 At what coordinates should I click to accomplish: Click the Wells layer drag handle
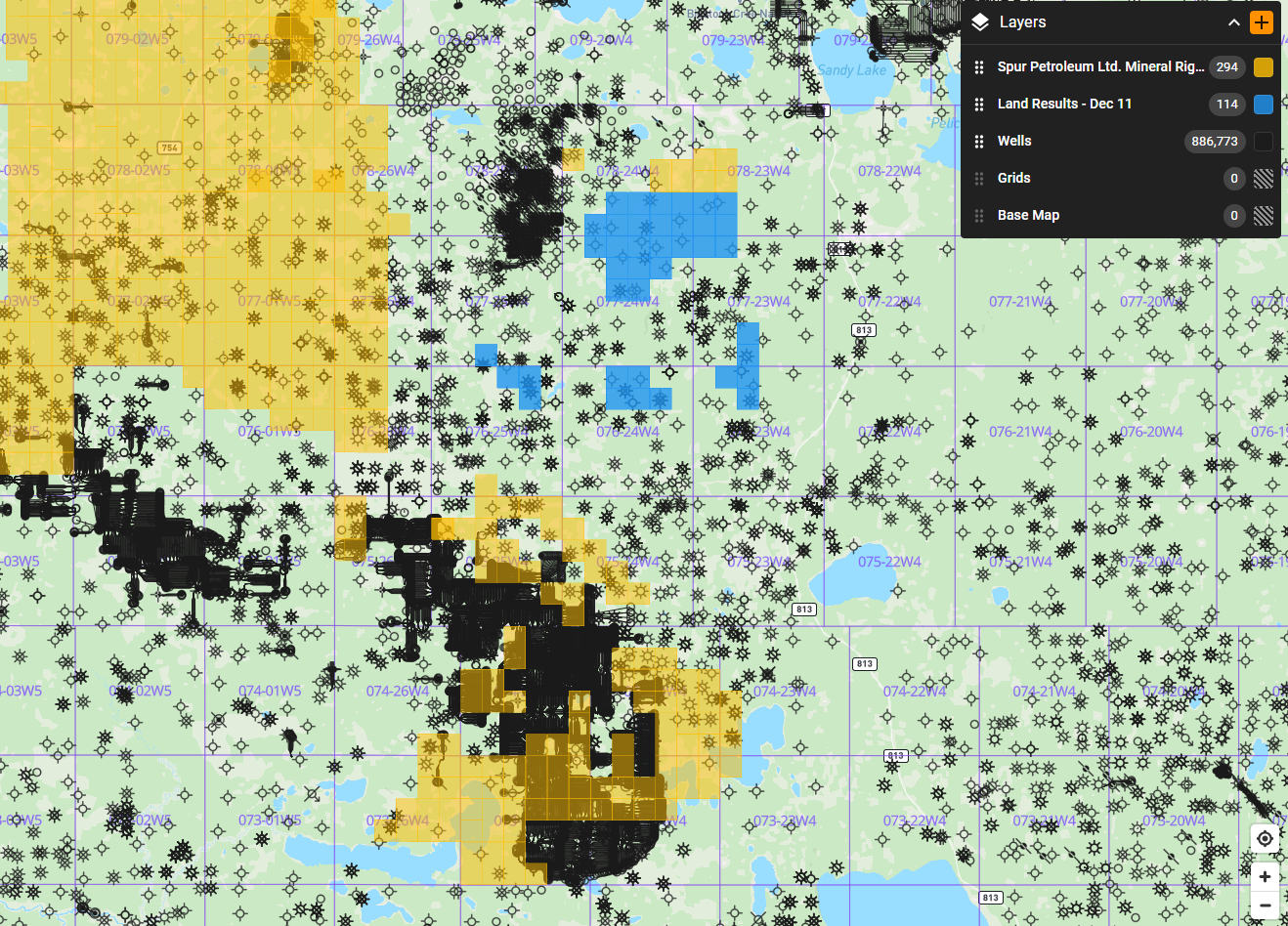(979, 142)
